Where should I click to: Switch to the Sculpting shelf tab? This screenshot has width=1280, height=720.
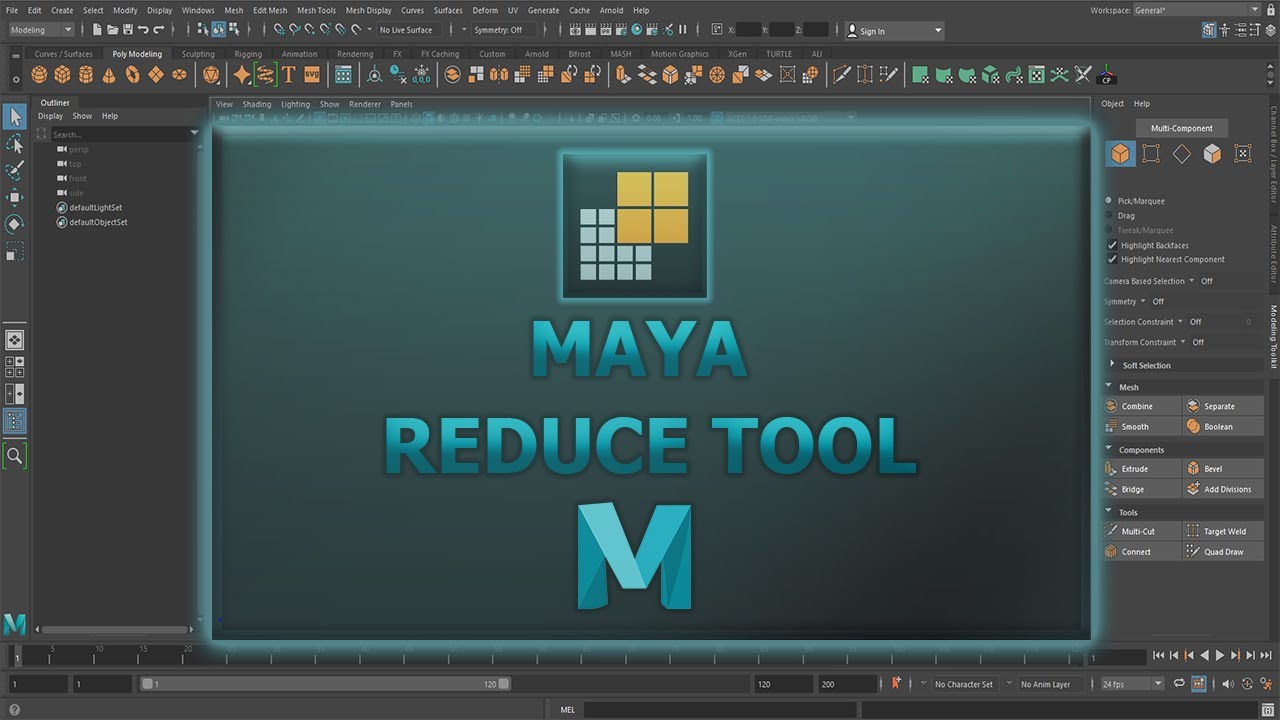tap(198, 54)
